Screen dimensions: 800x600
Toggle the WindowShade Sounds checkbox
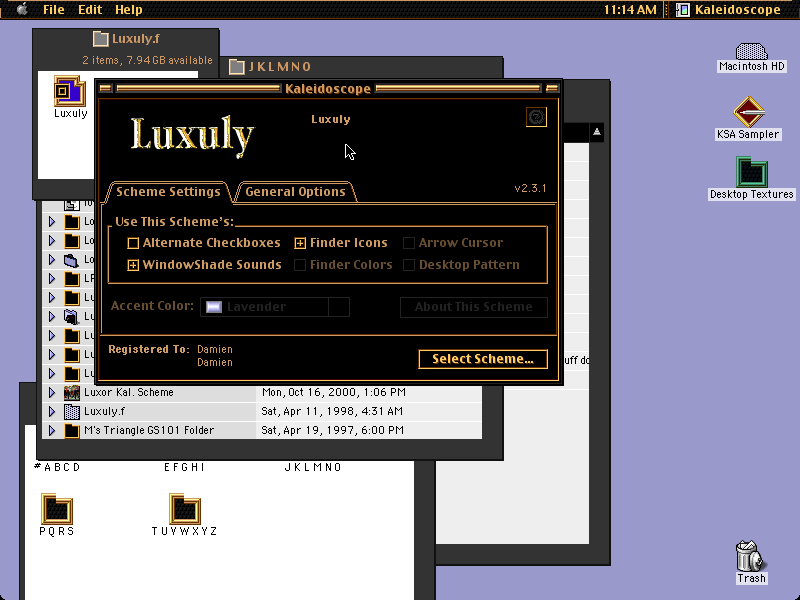point(133,265)
